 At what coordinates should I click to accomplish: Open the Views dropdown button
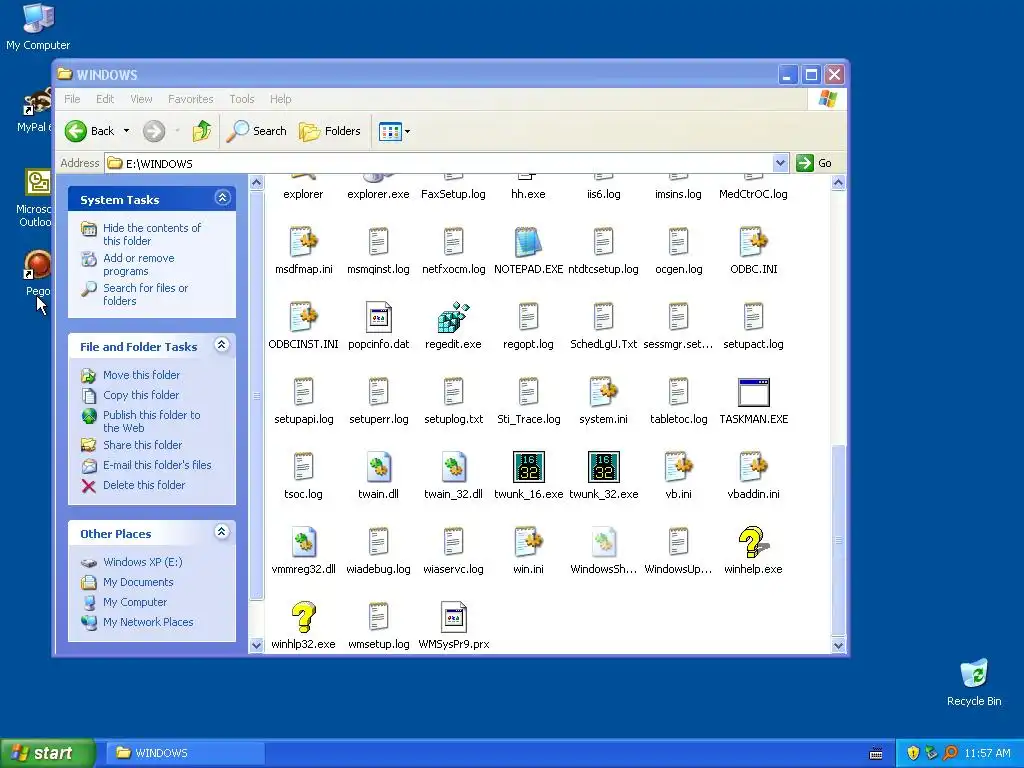(394, 131)
